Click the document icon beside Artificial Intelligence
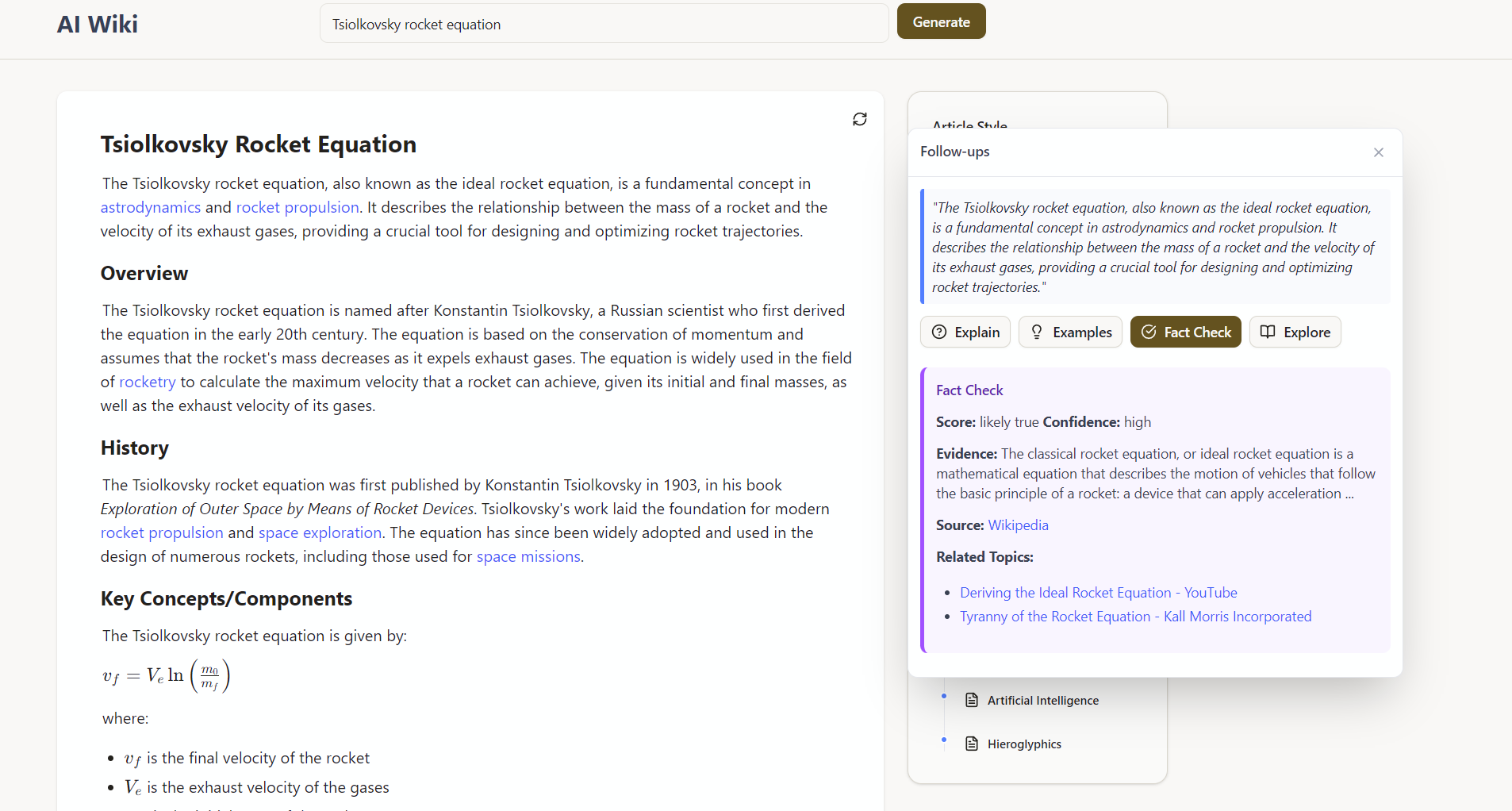The width and height of the screenshot is (1512, 811). point(972,700)
